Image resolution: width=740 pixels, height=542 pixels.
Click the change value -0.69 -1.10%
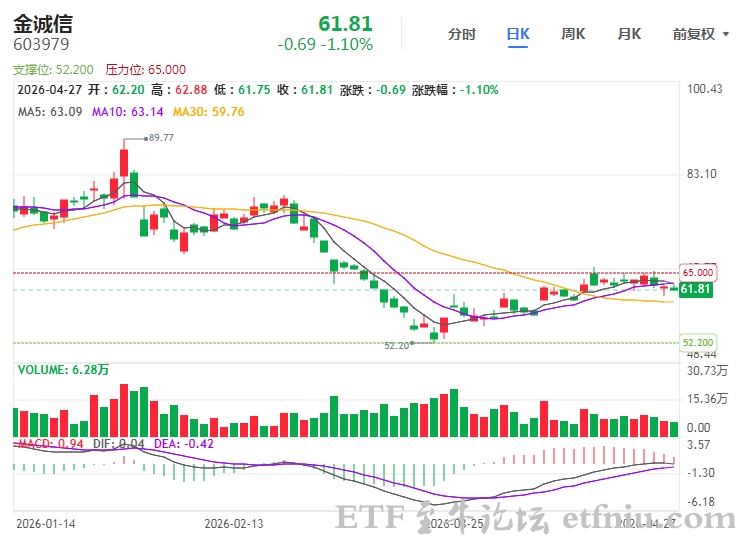tap(325, 45)
